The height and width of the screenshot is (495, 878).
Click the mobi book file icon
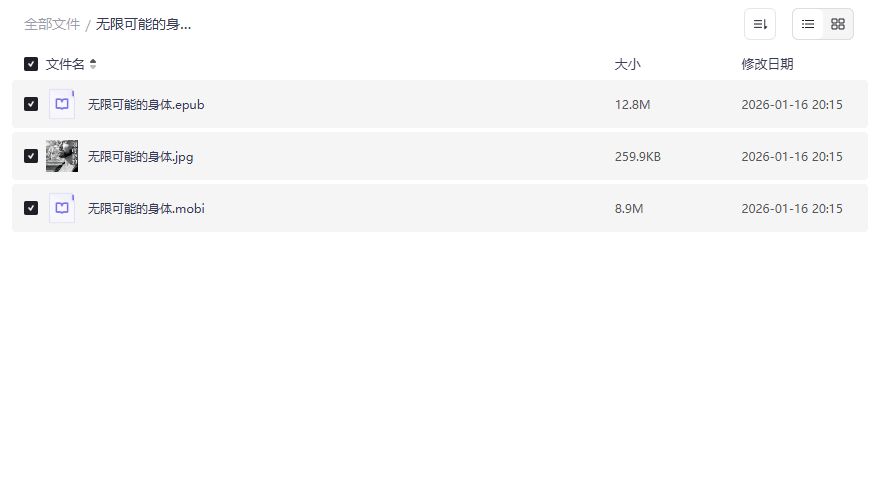click(62, 208)
